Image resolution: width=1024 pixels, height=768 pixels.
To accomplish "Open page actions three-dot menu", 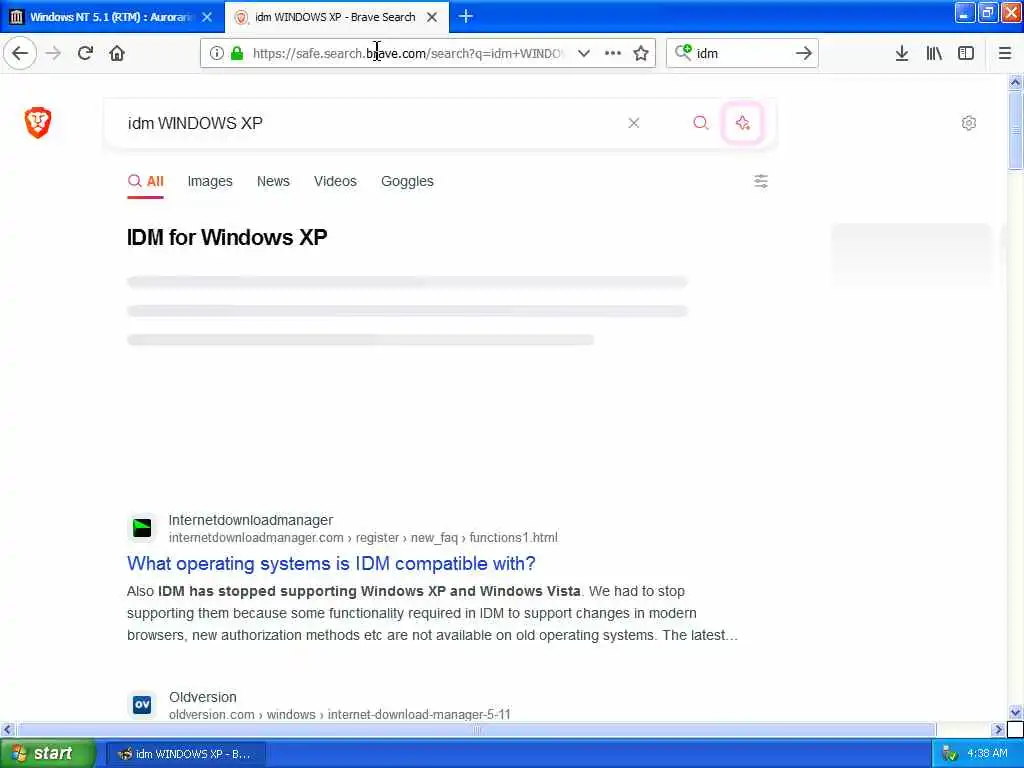I will (613, 53).
